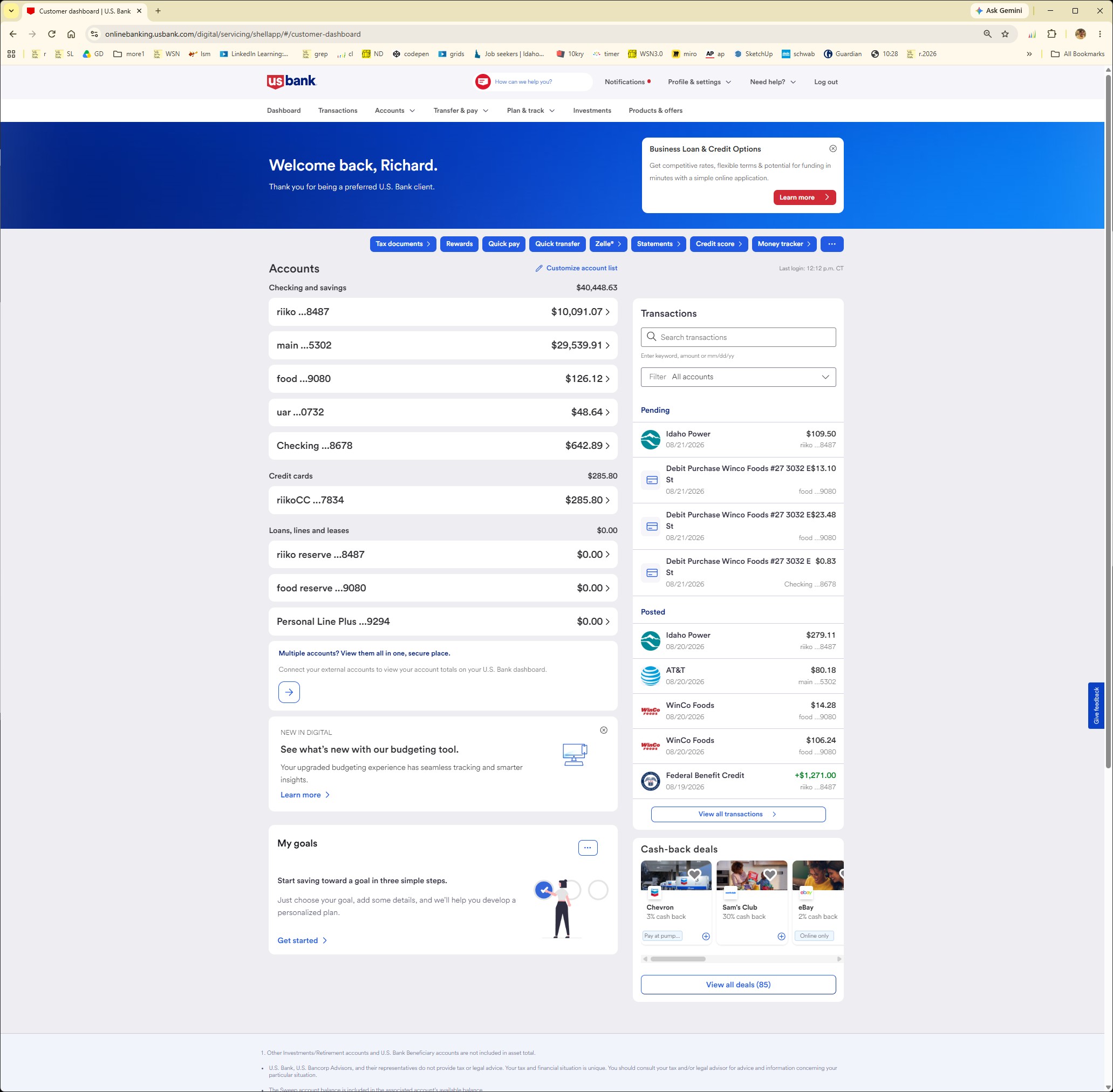Open the riiko ...8487 checking account row
Viewport: 1113px width, 1092px height.
coord(443,312)
